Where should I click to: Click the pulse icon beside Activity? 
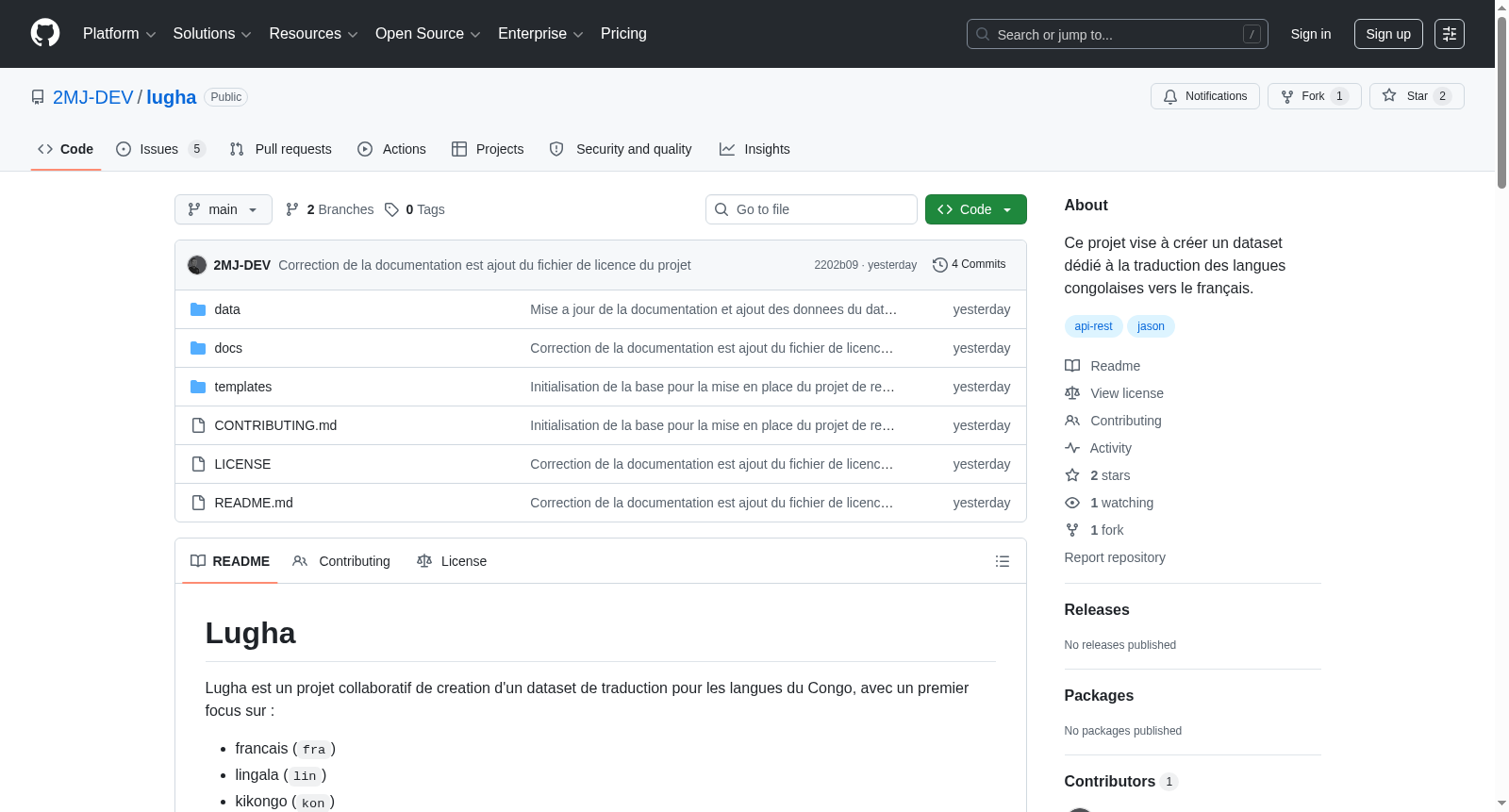tap(1072, 448)
